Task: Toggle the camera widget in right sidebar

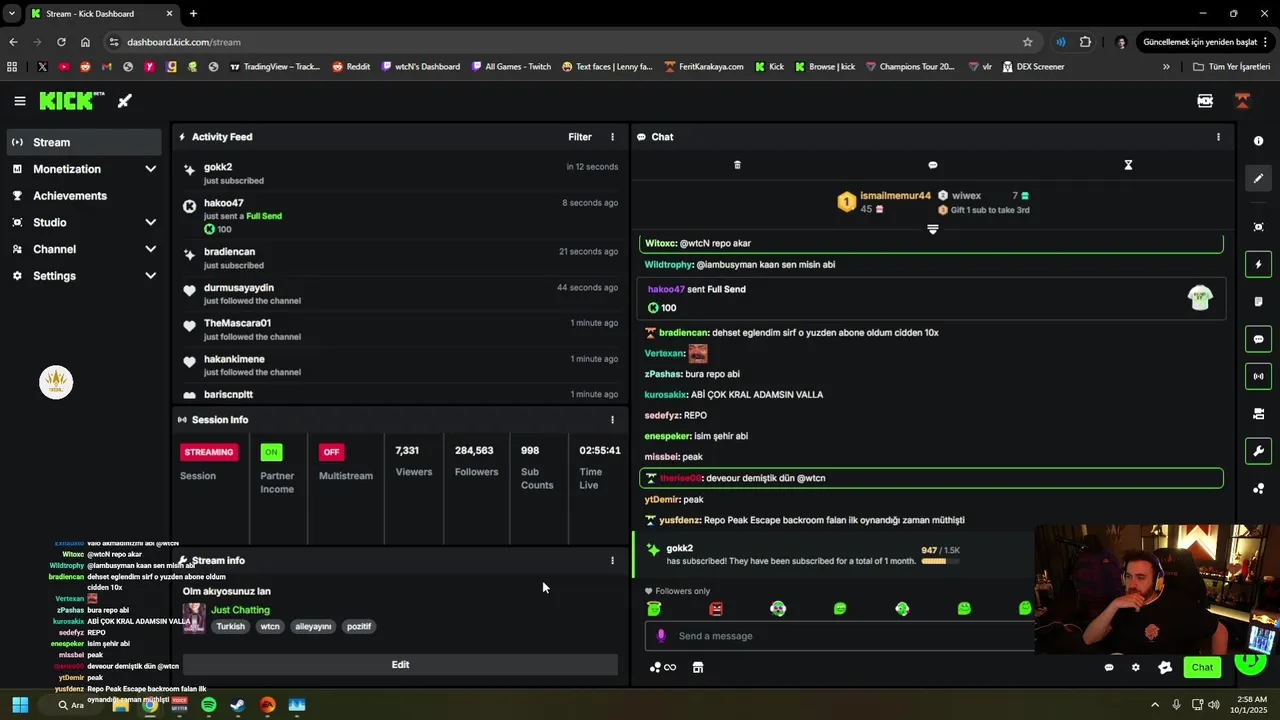Action: pyautogui.click(x=1258, y=413)
